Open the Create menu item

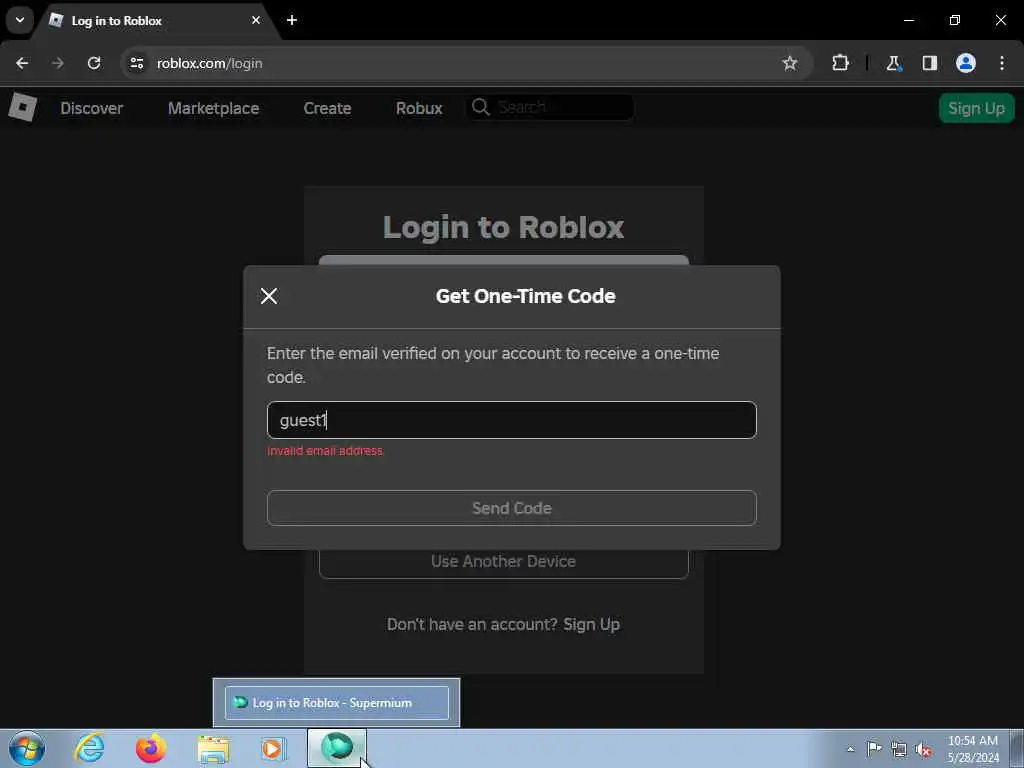pyautogui.click(x=327, y=108)
